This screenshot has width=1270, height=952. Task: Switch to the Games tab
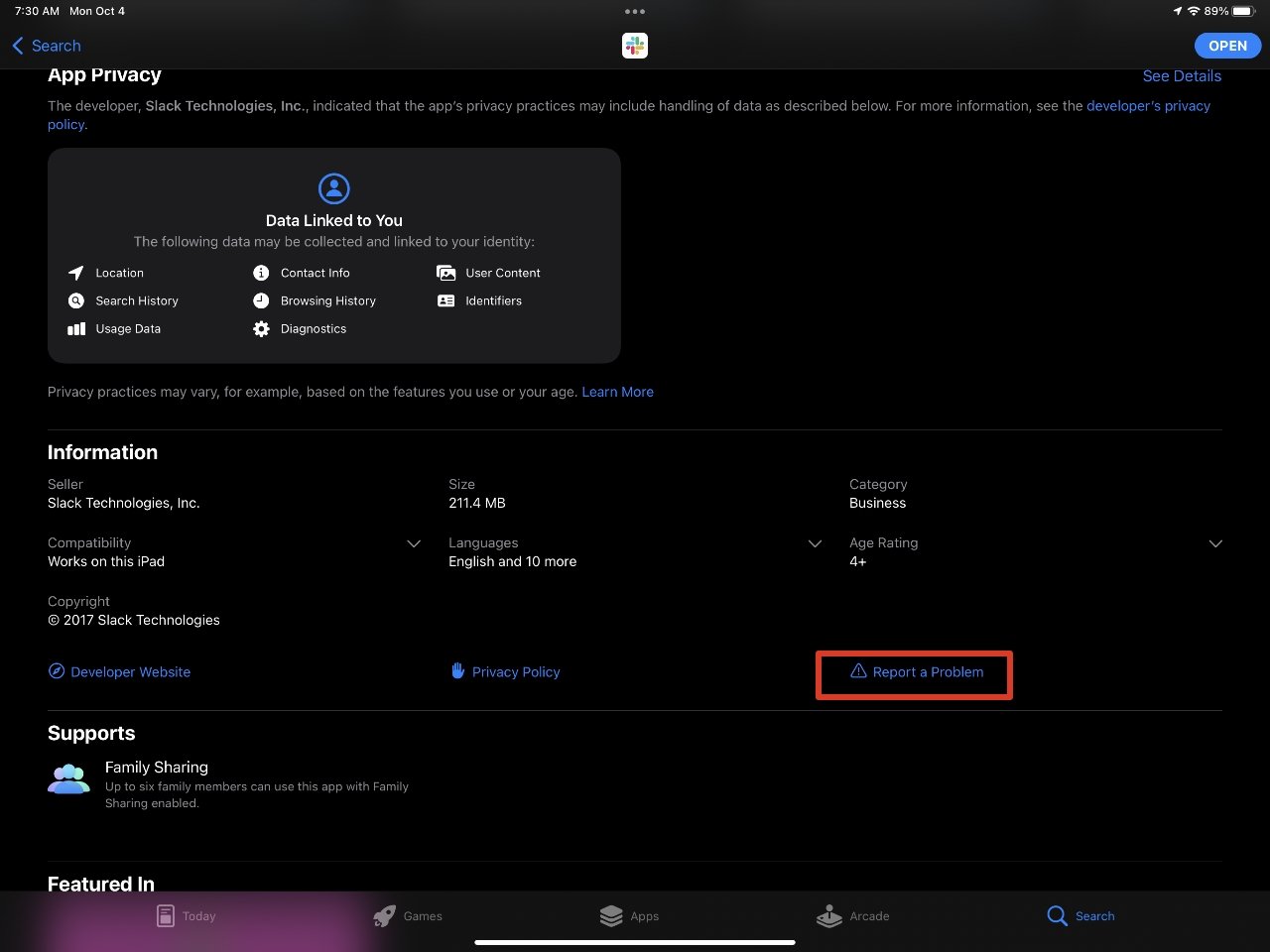[408, 916]
